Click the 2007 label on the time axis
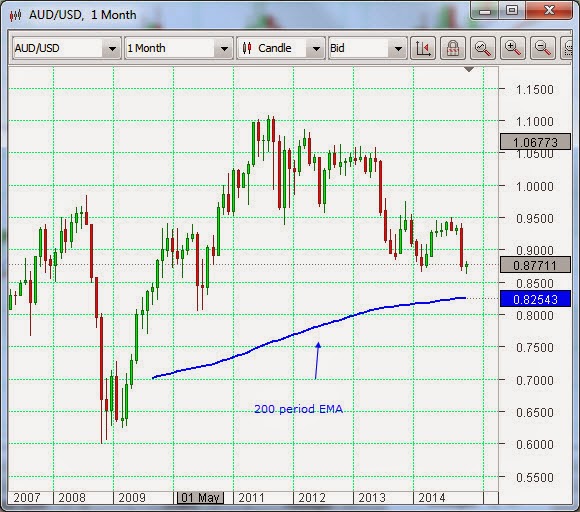 pos(27,498)
